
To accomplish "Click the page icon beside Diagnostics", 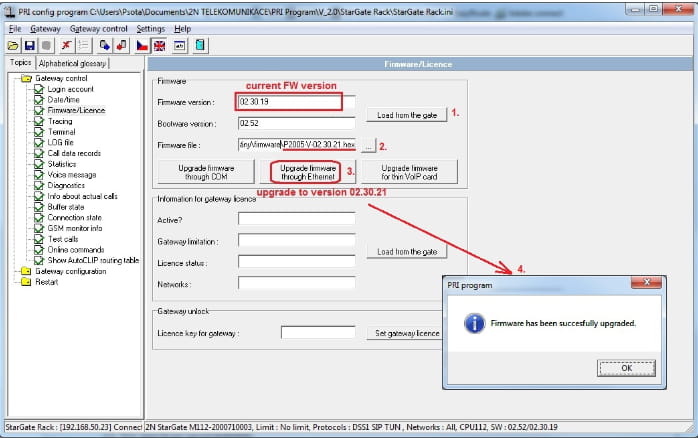I will click(x=39, y=185).
